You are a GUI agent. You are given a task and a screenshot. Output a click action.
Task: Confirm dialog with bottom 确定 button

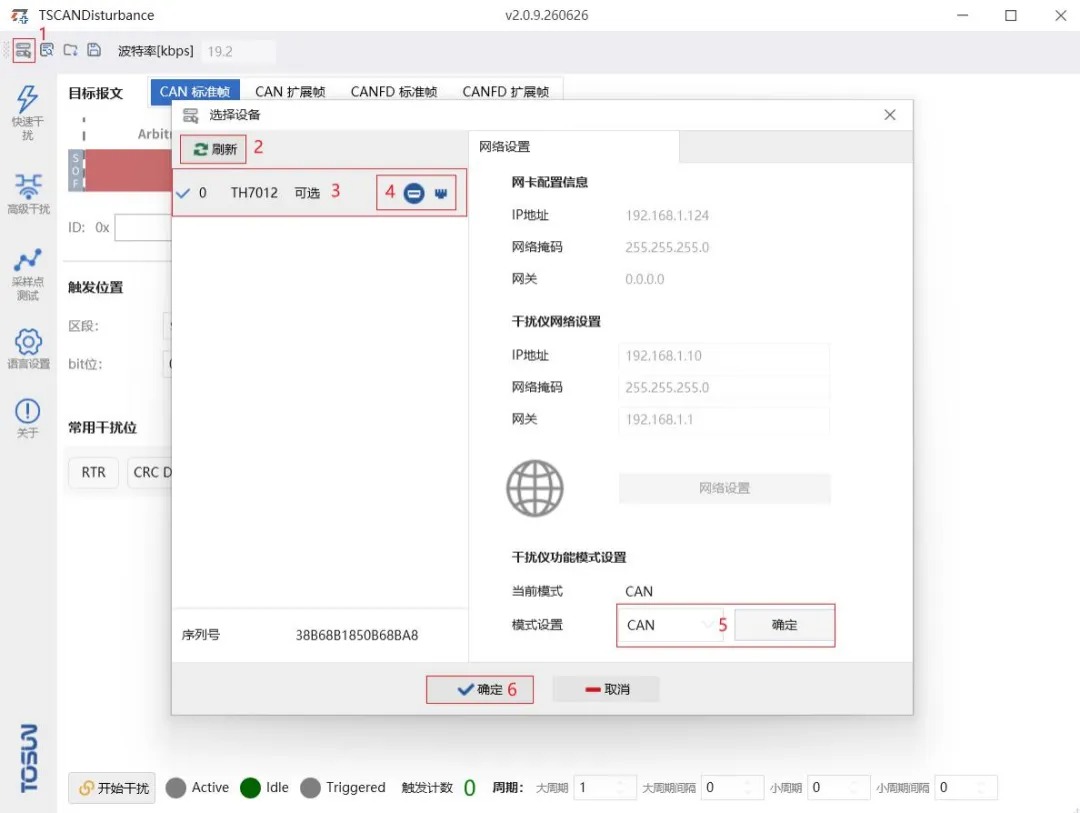(x=479, y=689)
